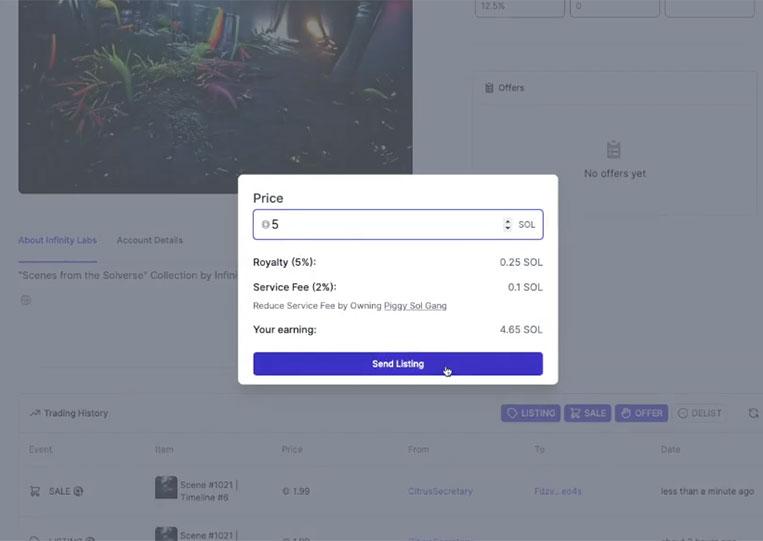Image resolution: width=763 pixels, height=541 pixels.
Task: Refresh the trading history icon
Action: click(753, 413)
